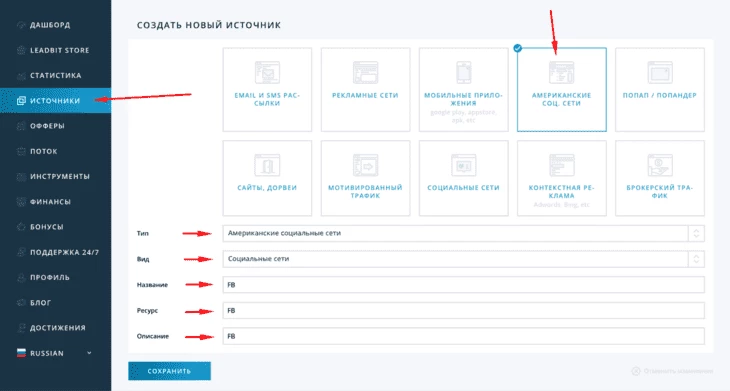The height and width of the screenshot is (391, 730).
Task: Click the Вид dropdown arrows
Action: (696, 259)
